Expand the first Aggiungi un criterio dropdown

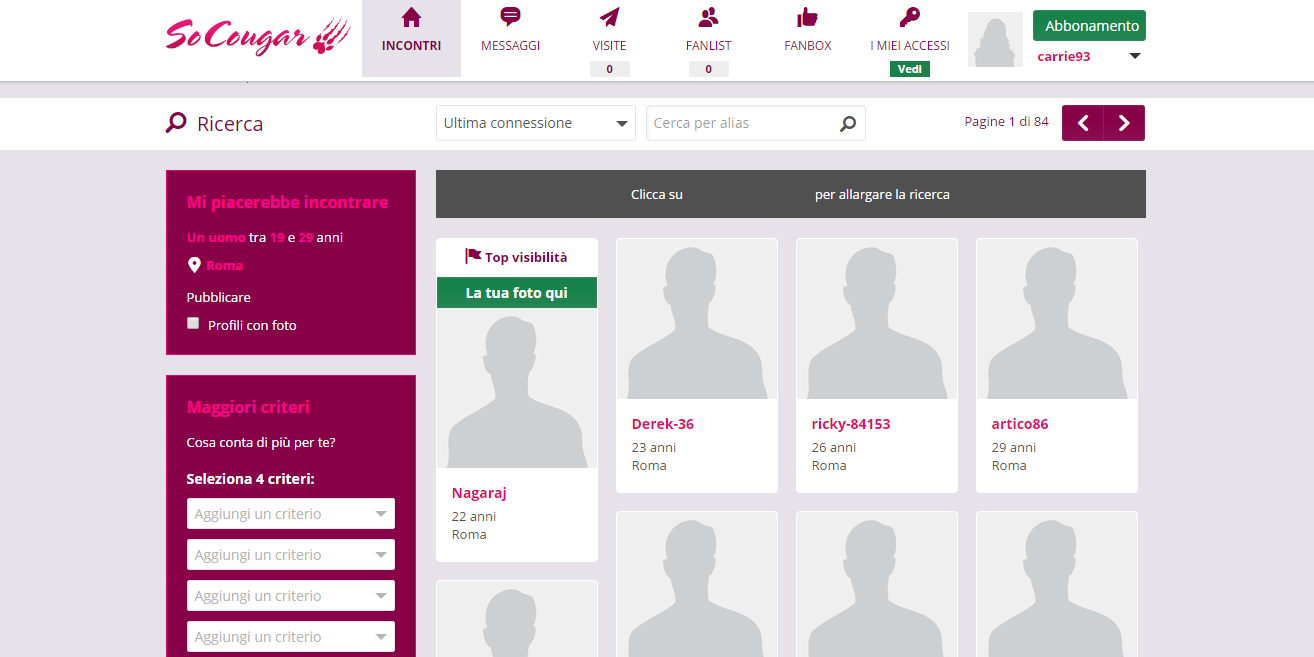pos(290,514)
